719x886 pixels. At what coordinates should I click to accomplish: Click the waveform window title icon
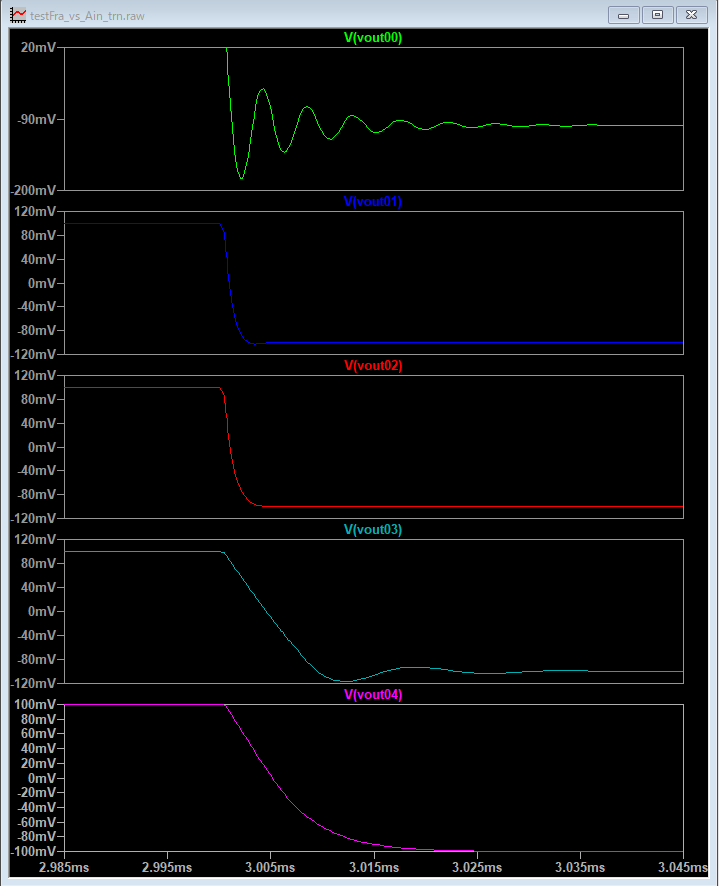click(18, 15)
